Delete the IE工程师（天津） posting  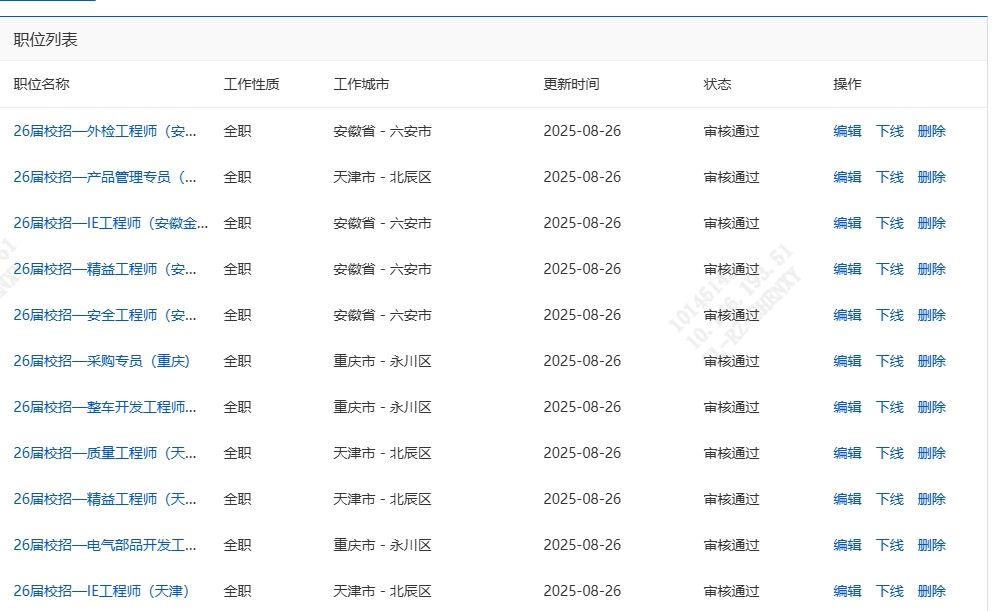pos(931,591)
